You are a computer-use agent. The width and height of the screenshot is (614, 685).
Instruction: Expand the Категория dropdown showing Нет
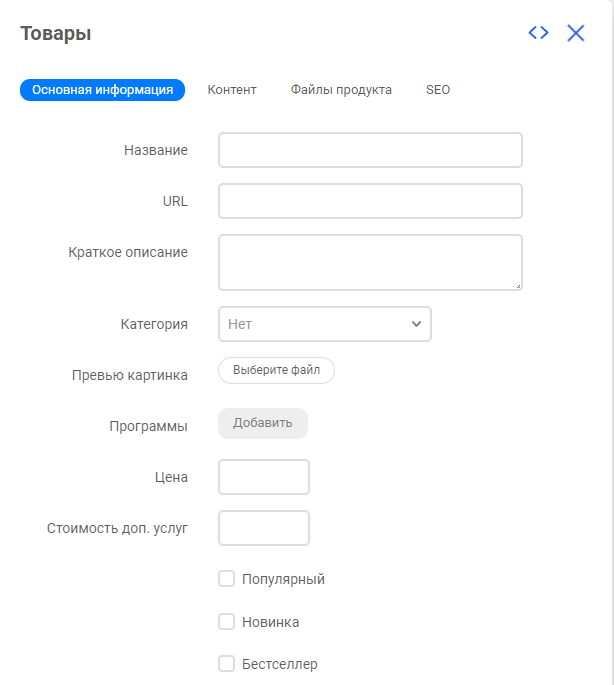pos(325,324)
